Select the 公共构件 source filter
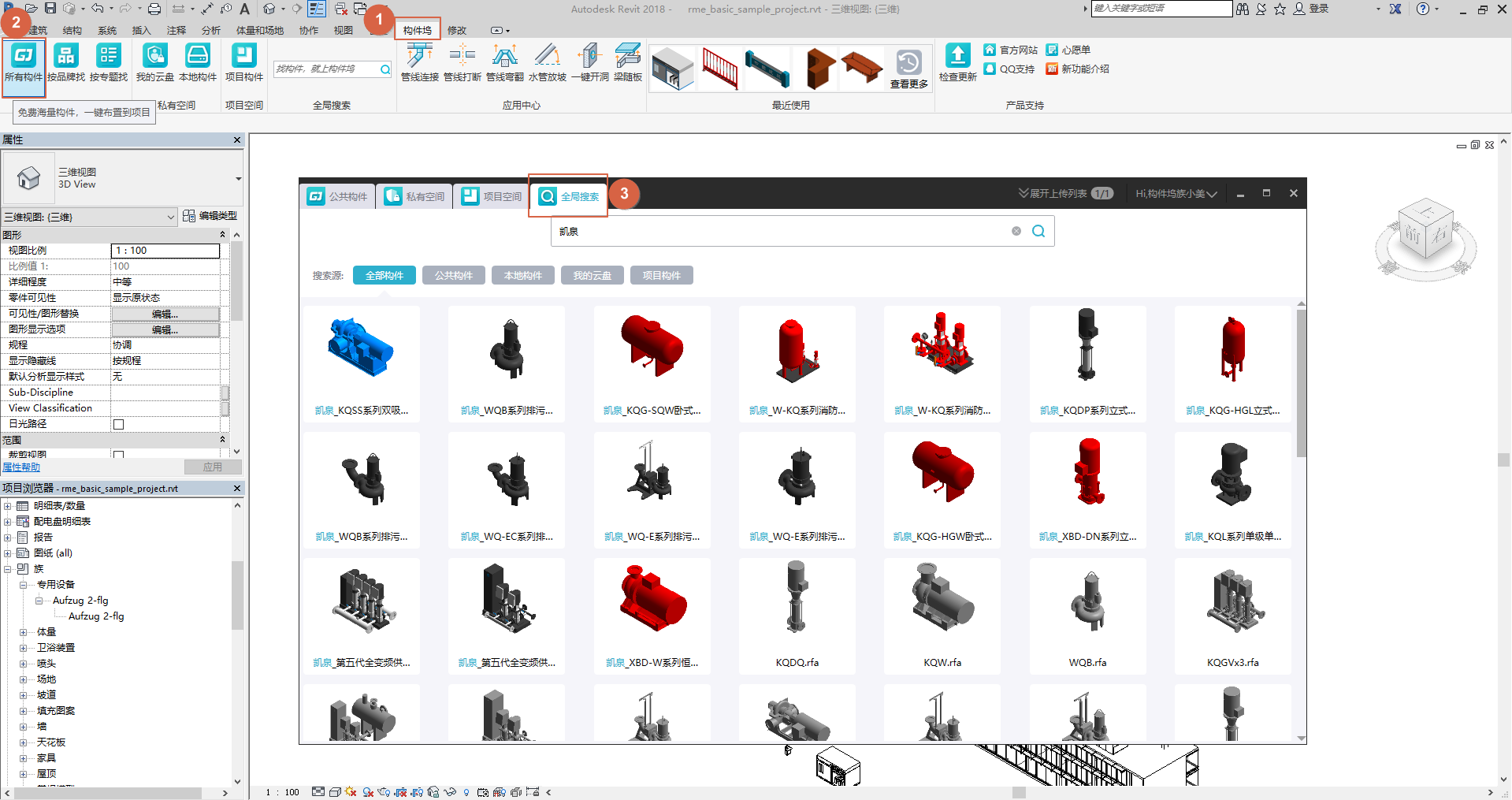 click(x=454, y=275)
